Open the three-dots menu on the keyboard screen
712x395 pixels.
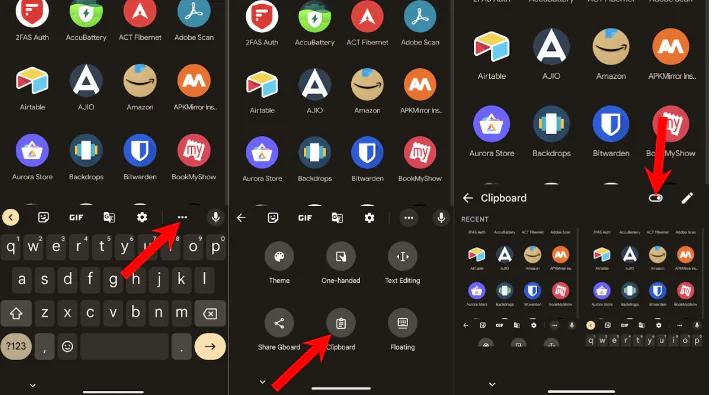182,217
